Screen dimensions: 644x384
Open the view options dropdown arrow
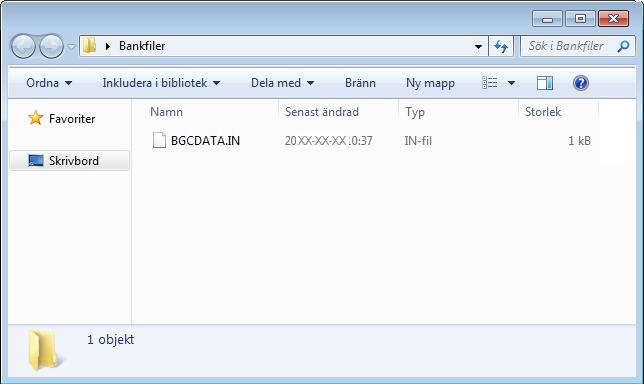coord(511,83)
